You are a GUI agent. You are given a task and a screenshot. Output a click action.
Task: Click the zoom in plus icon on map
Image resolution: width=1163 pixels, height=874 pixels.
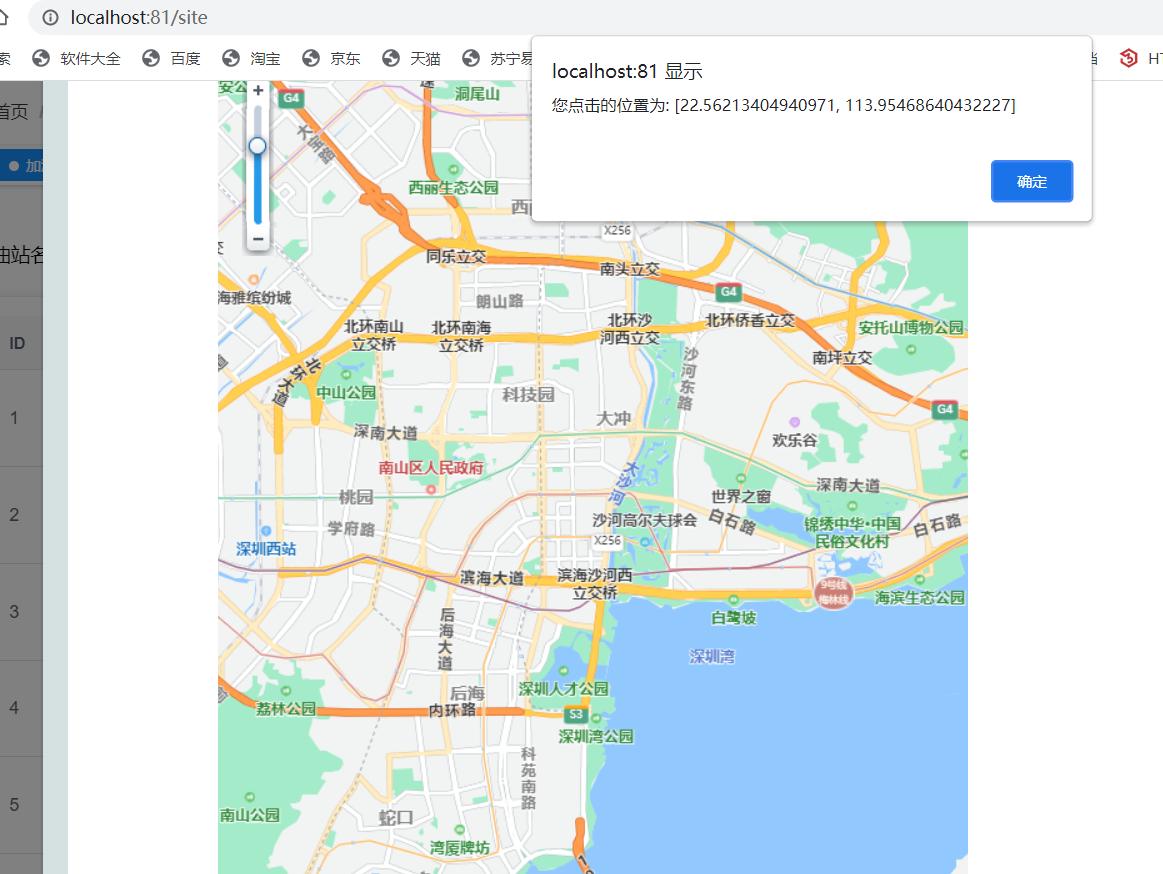tap(258, 89)
